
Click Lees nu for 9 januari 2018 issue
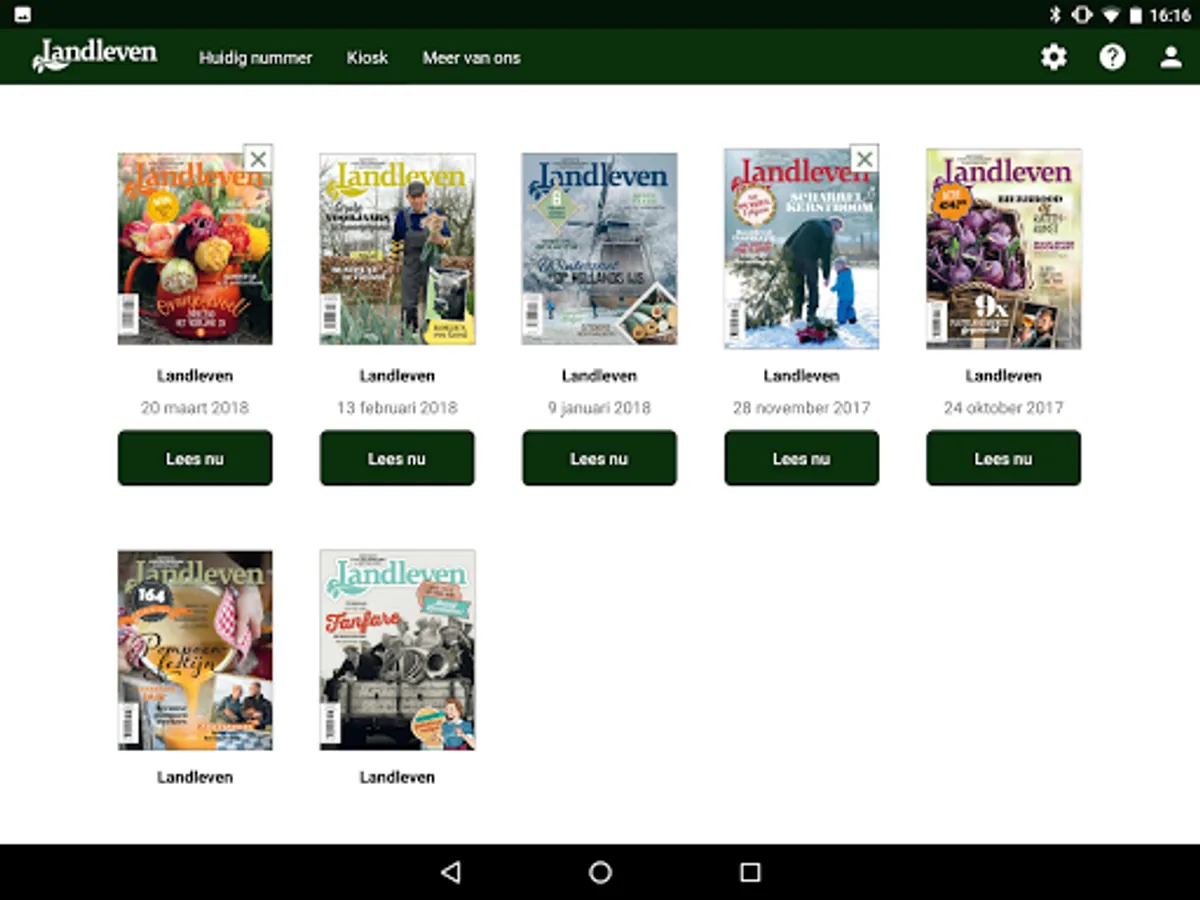tap(599, 458)
